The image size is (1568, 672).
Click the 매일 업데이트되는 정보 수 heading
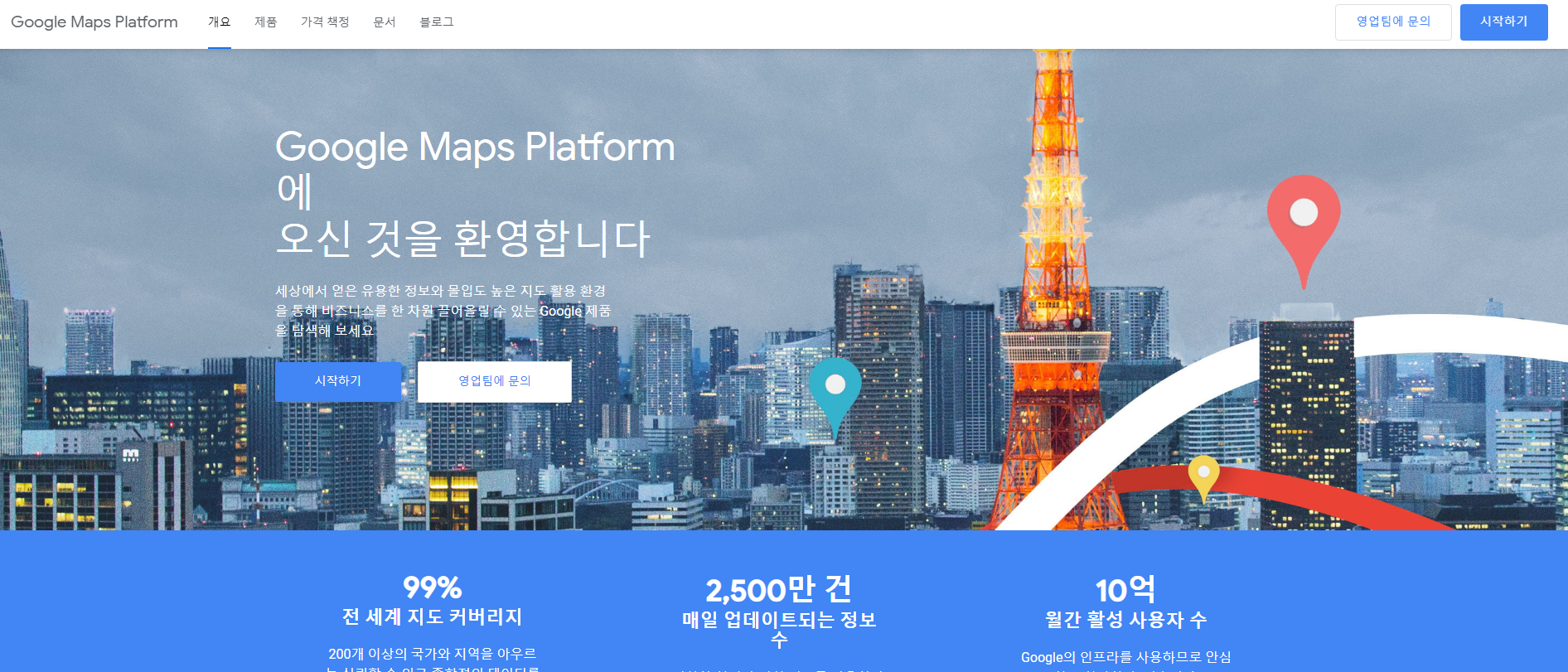coord(779,630)
